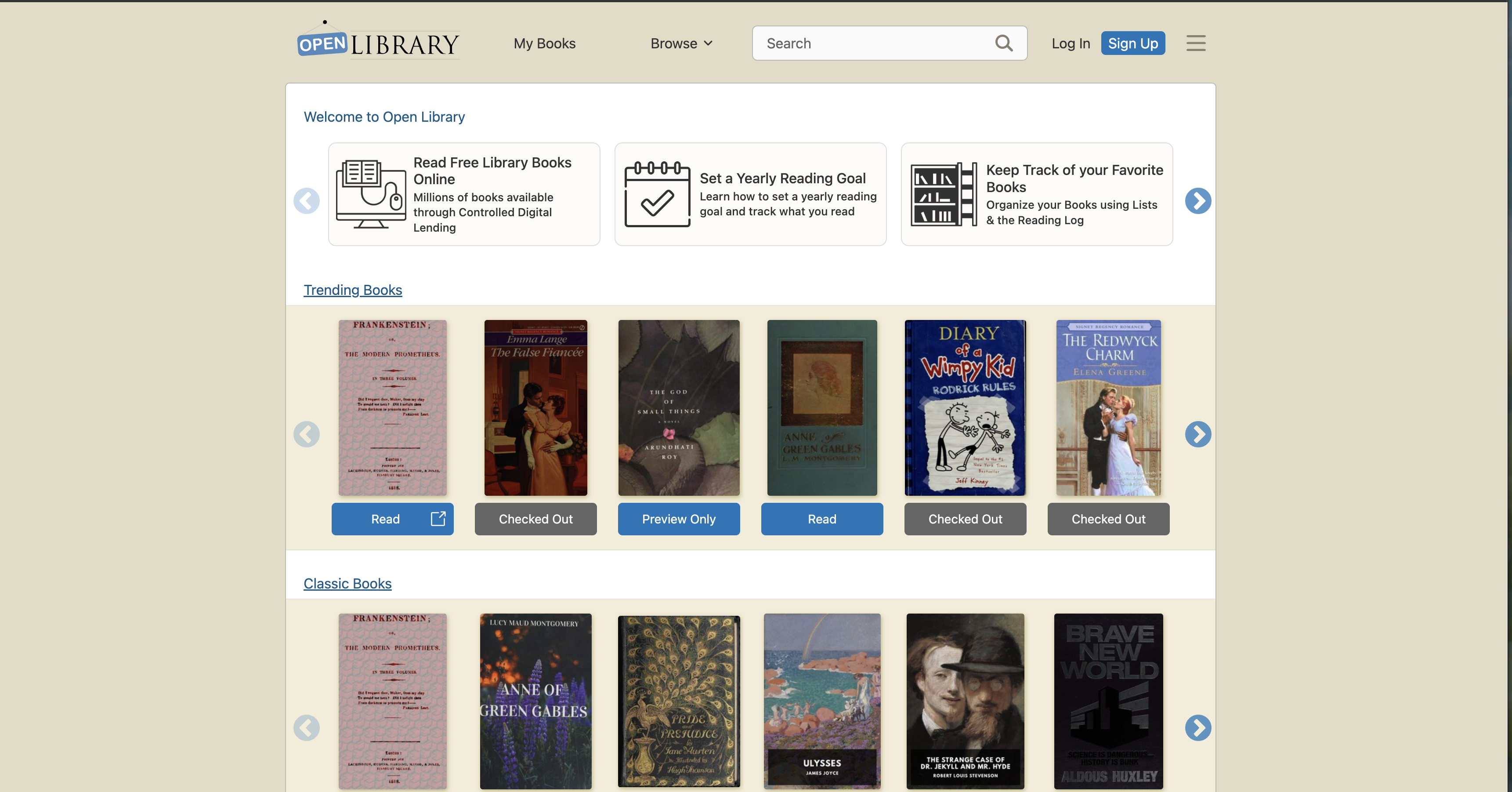Click Checked Out under Diary of a Wimpy Kid
The width and height of the screenshot is (1512, 792).
(x=965, y=519)
